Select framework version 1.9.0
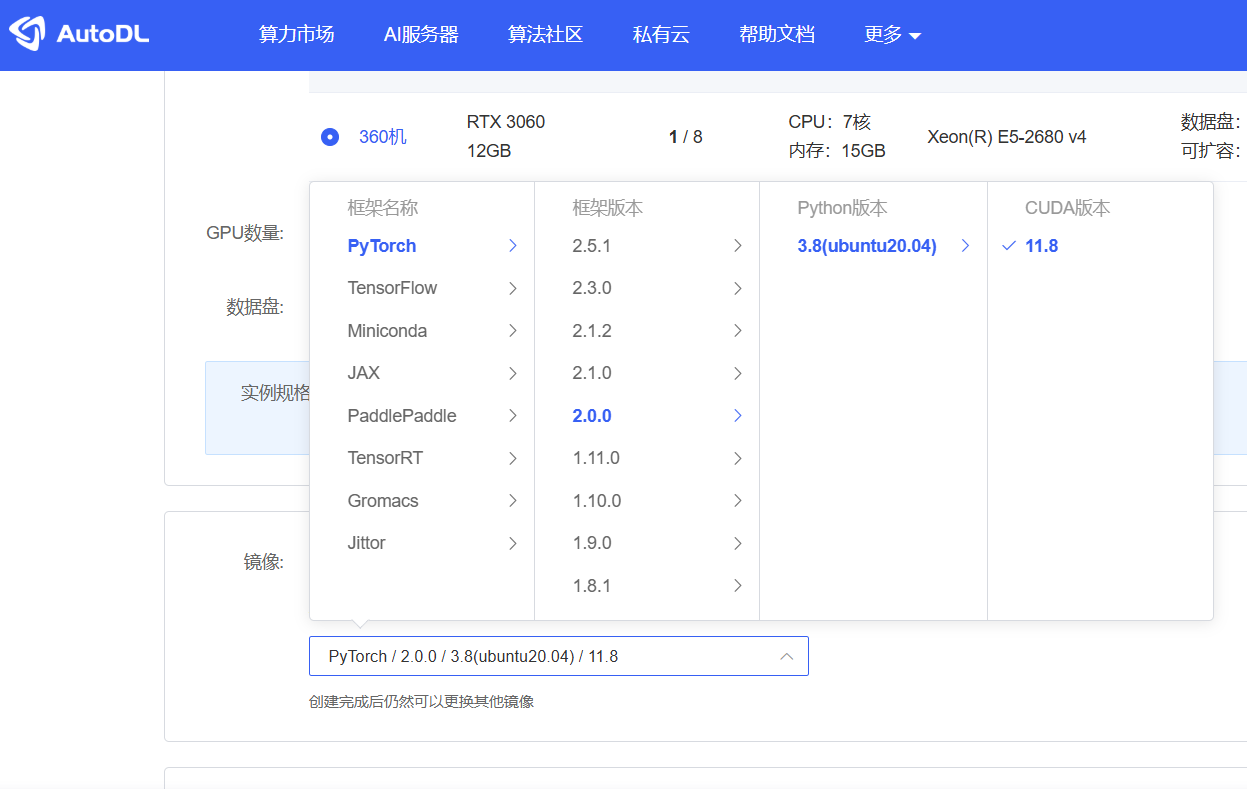This screenshot has height=789, width=1247. coord(591,543)
